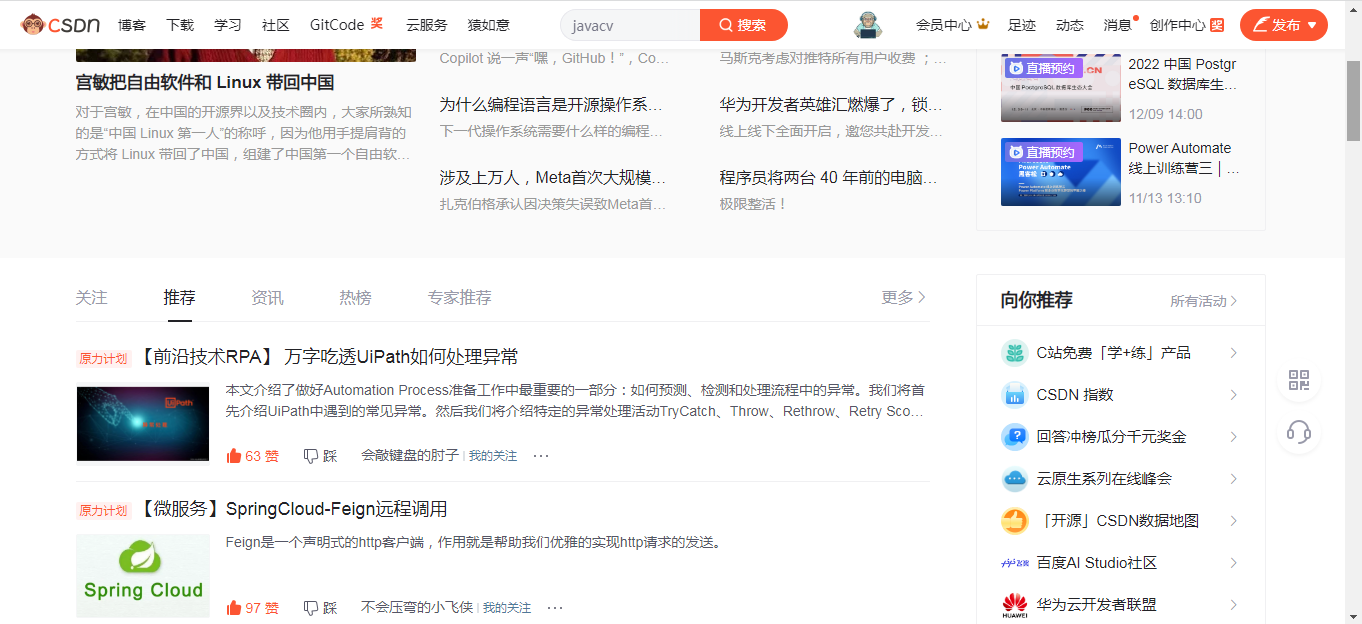
Task: Open more options for UiPath article
Action: 541,456
